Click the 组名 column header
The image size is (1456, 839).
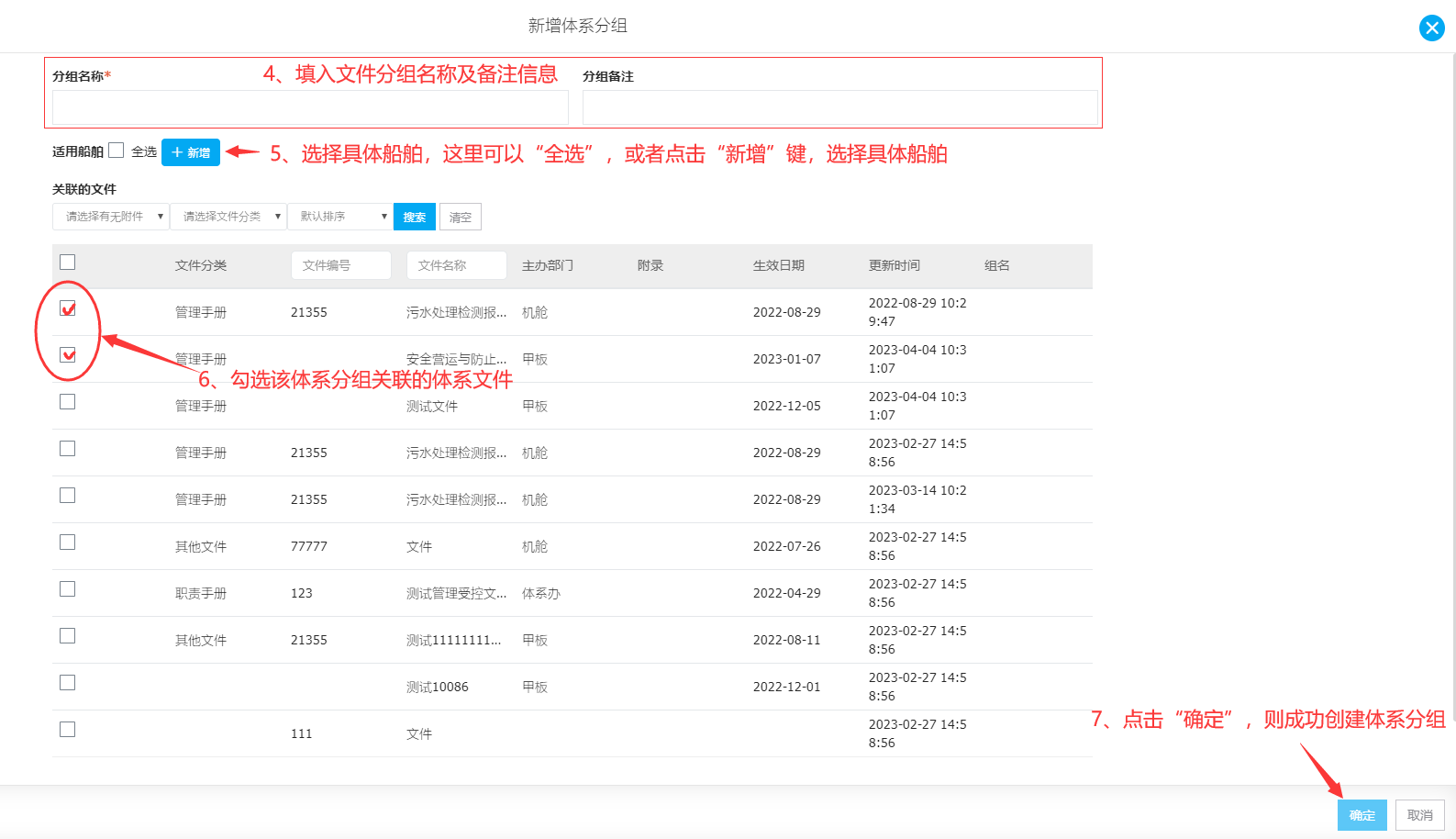coord(997,265)
